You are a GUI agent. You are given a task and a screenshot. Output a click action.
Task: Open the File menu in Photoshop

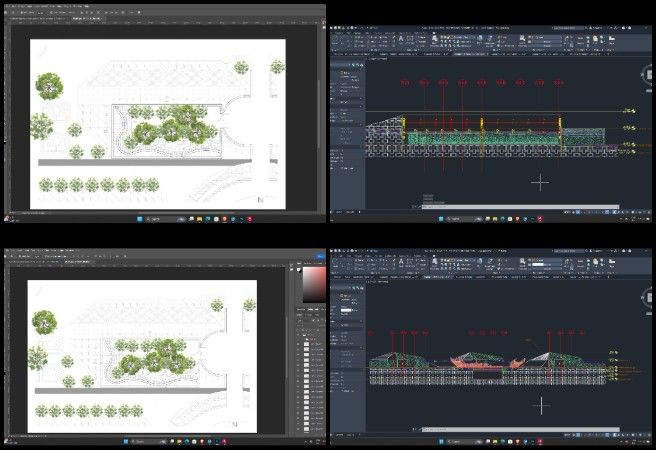pos(8,254)
